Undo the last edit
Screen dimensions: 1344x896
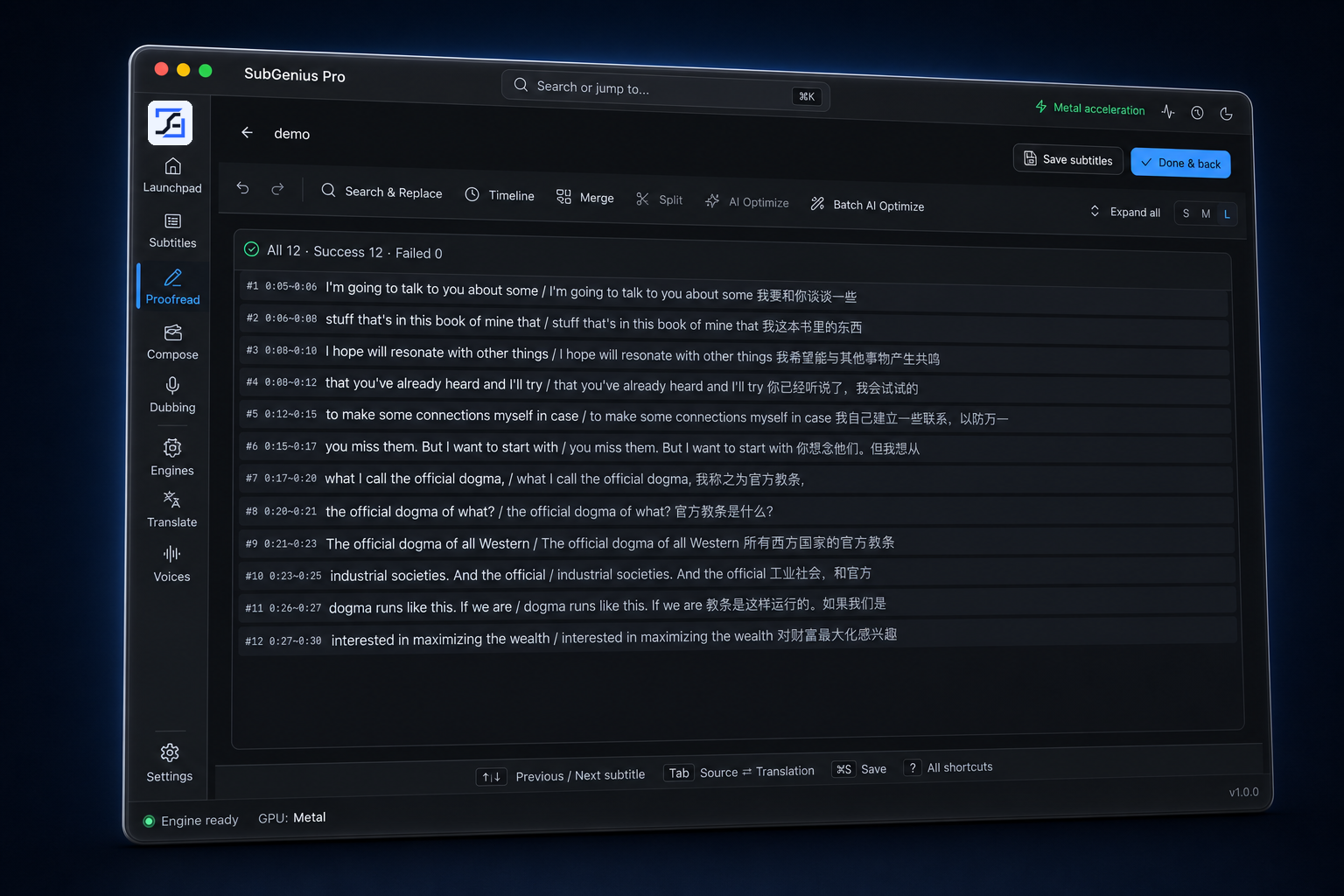coord(242,188)
